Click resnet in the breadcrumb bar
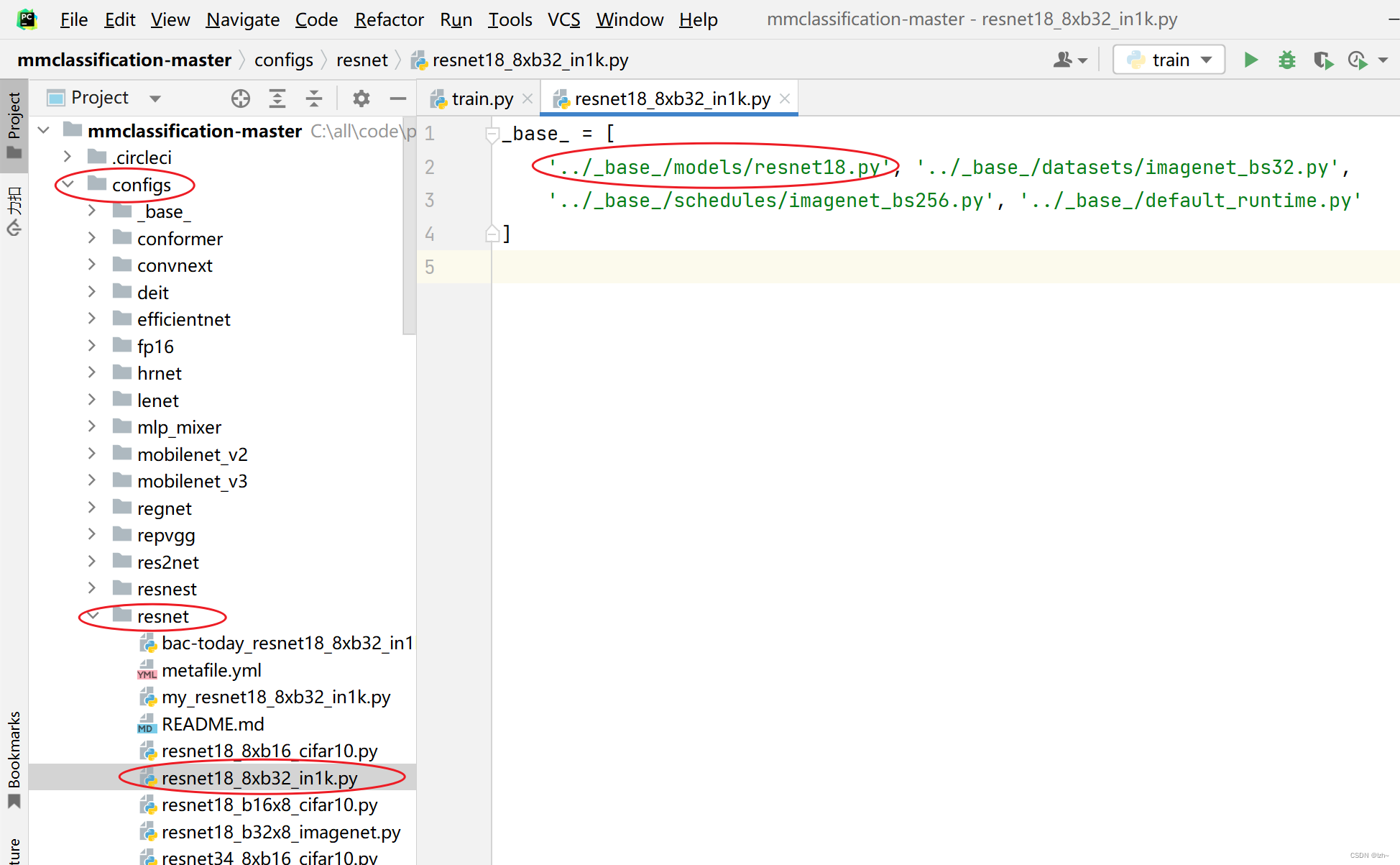 pyautogui.click(x=361, y=60)
